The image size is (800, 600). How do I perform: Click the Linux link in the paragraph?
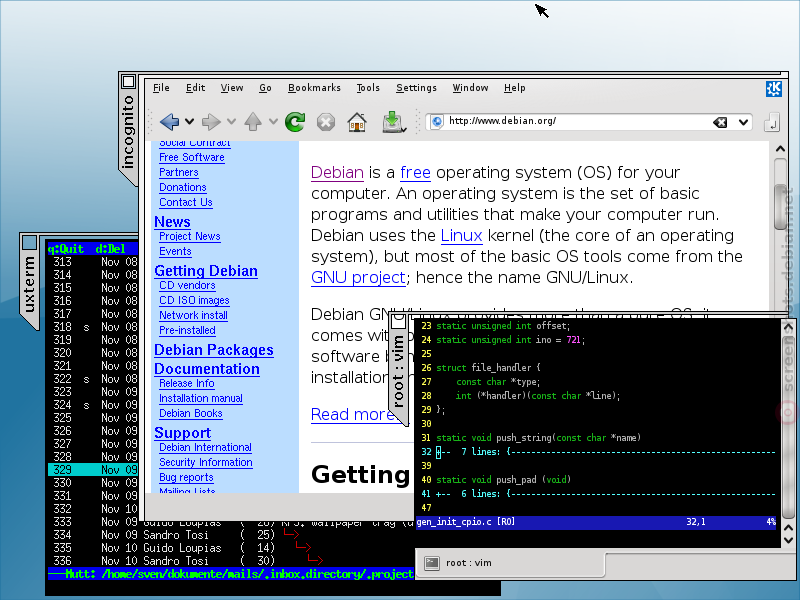click(461, 236)
